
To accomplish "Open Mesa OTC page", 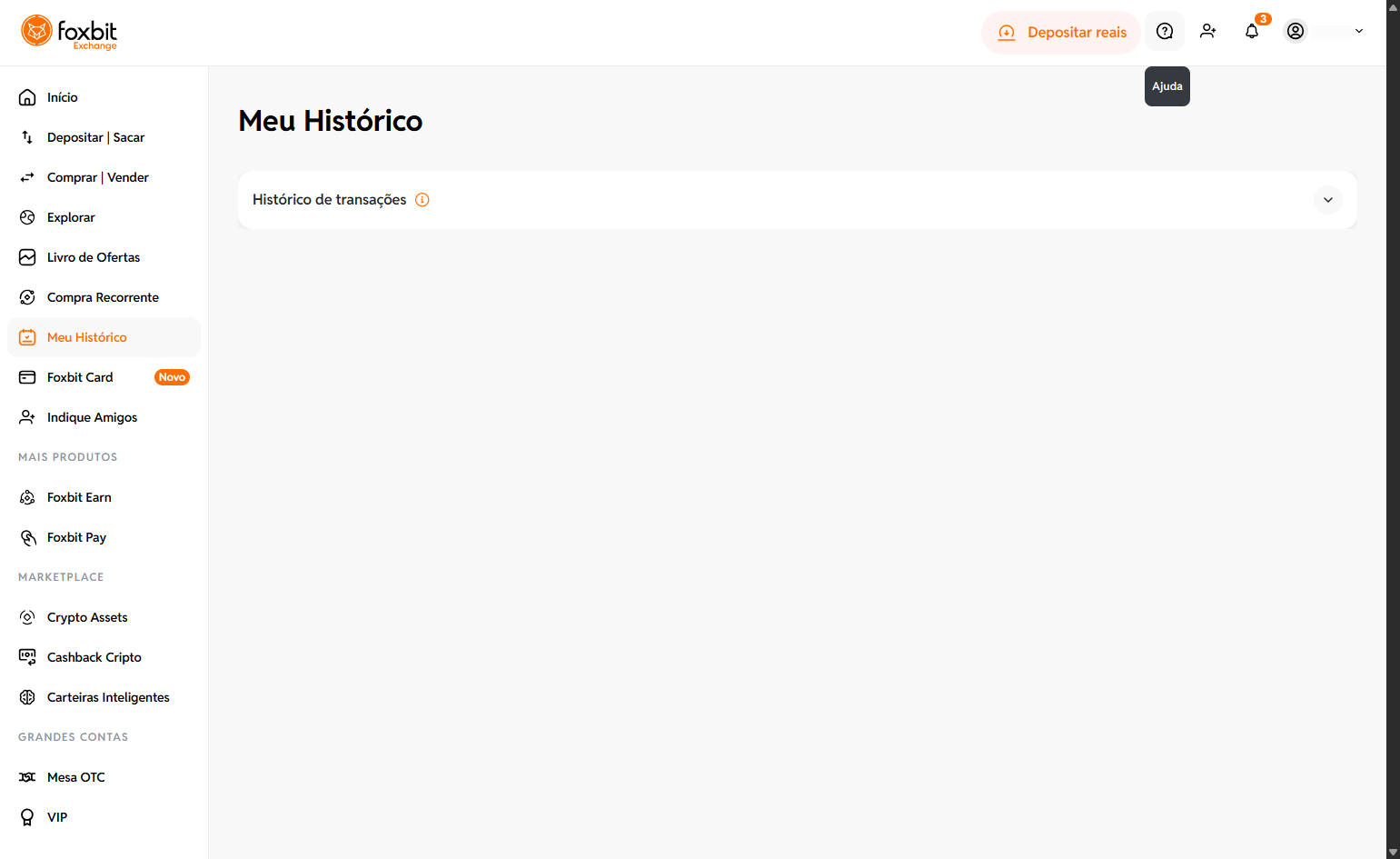I will click(x=104, y=777).
